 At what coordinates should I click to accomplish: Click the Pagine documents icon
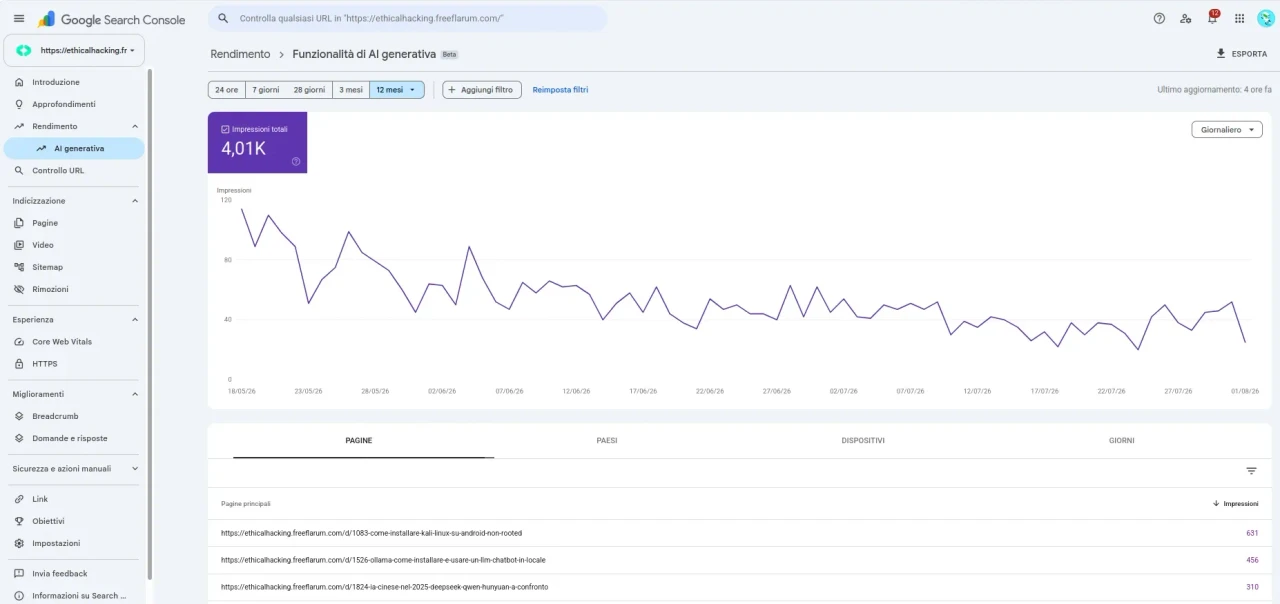click(19, 223)
